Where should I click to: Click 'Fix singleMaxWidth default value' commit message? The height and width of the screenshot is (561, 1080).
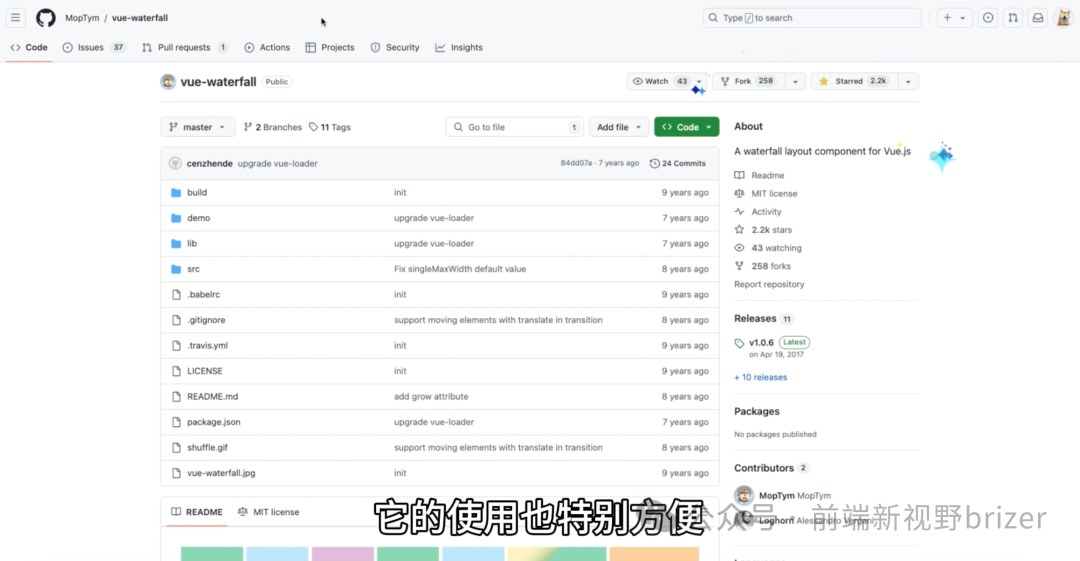(460, 269)
